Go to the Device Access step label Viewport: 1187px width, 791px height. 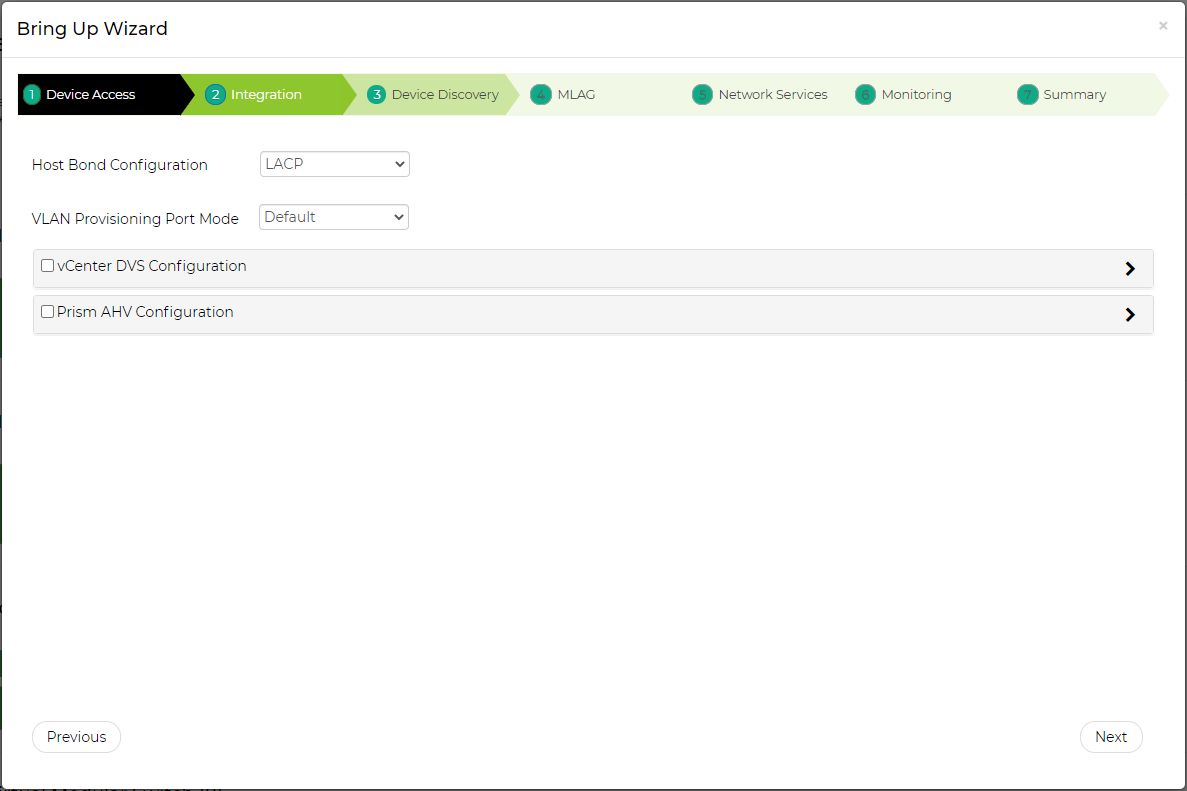(x=90, y=95)
